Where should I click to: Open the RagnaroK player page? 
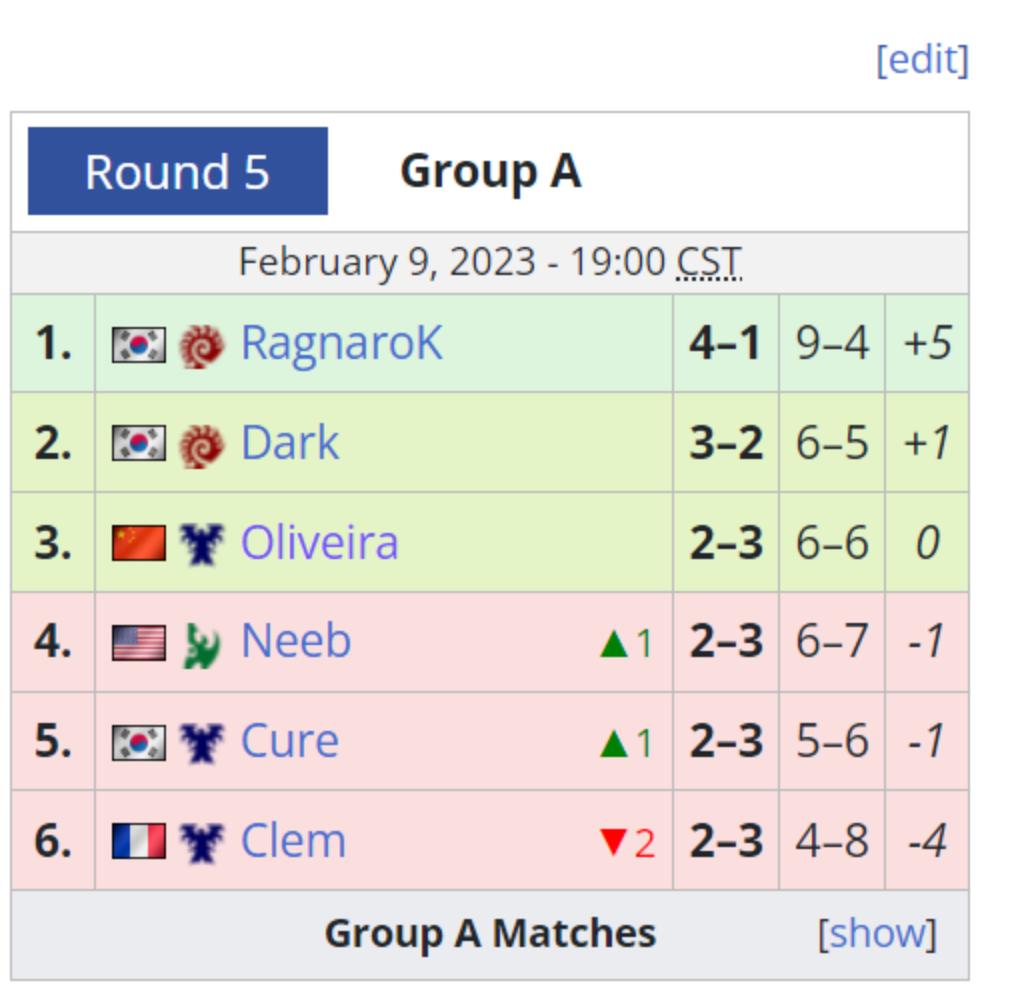(341, 343)
